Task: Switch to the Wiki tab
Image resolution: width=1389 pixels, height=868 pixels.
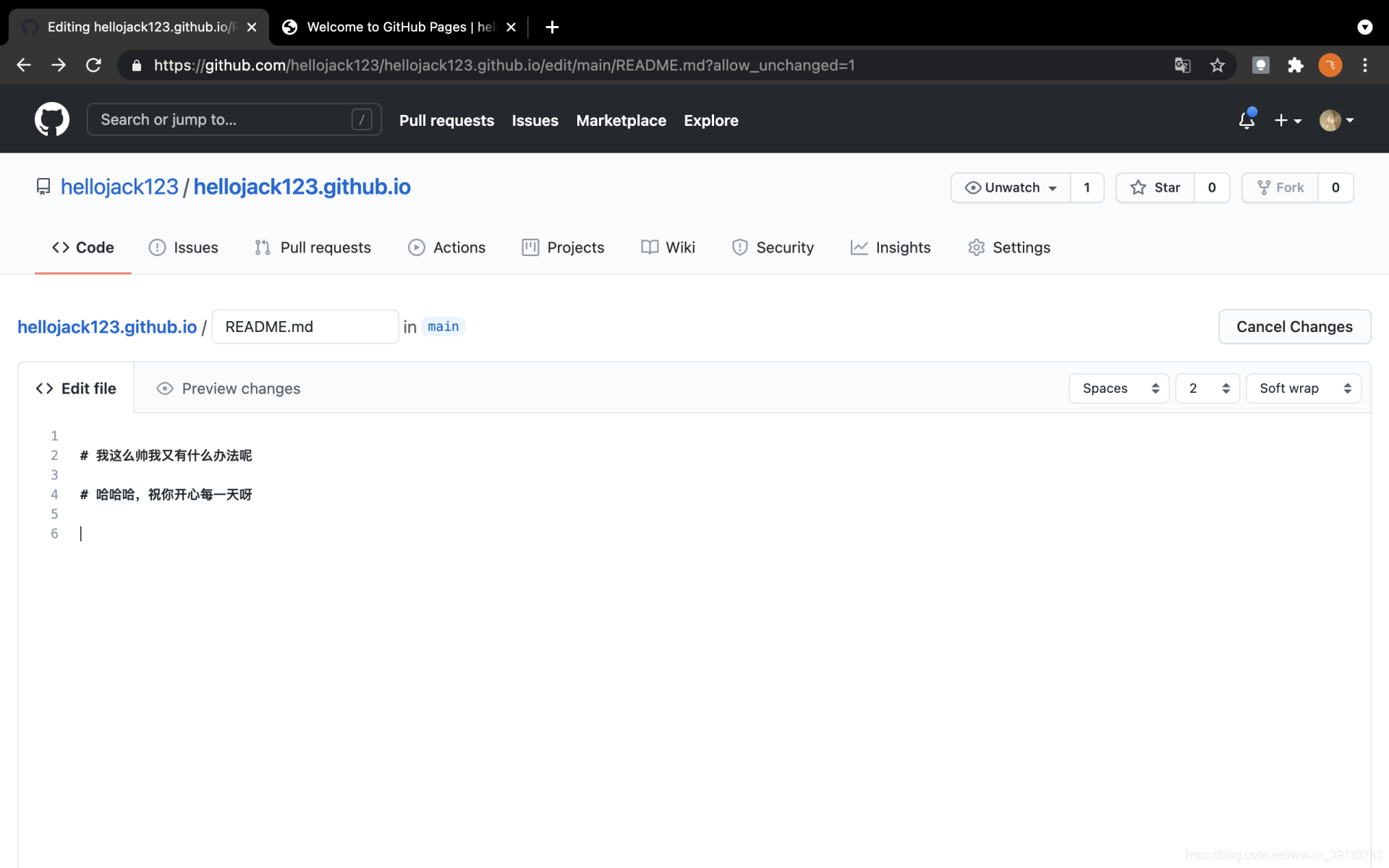Action: 668,247
